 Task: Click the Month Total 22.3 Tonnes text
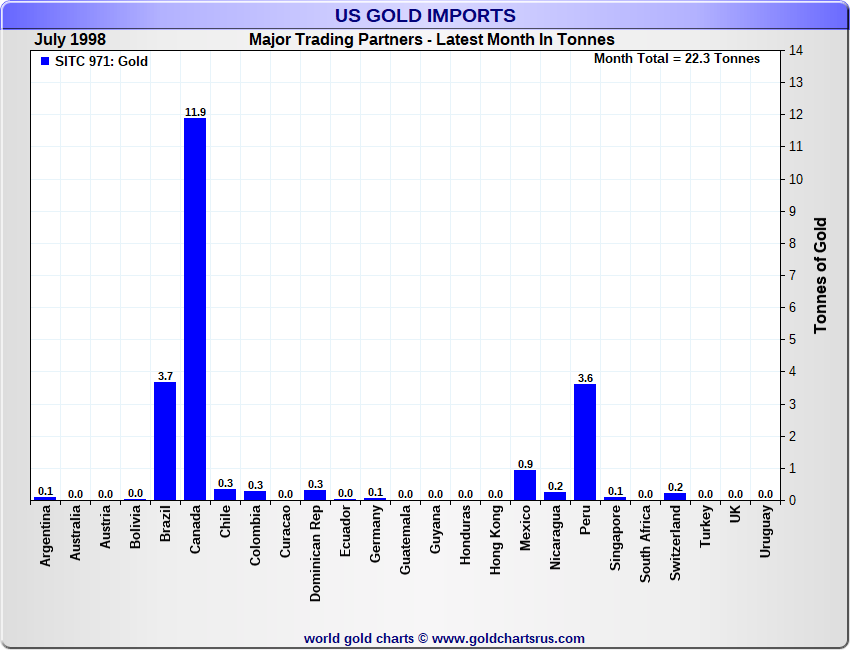pos(677,59)
